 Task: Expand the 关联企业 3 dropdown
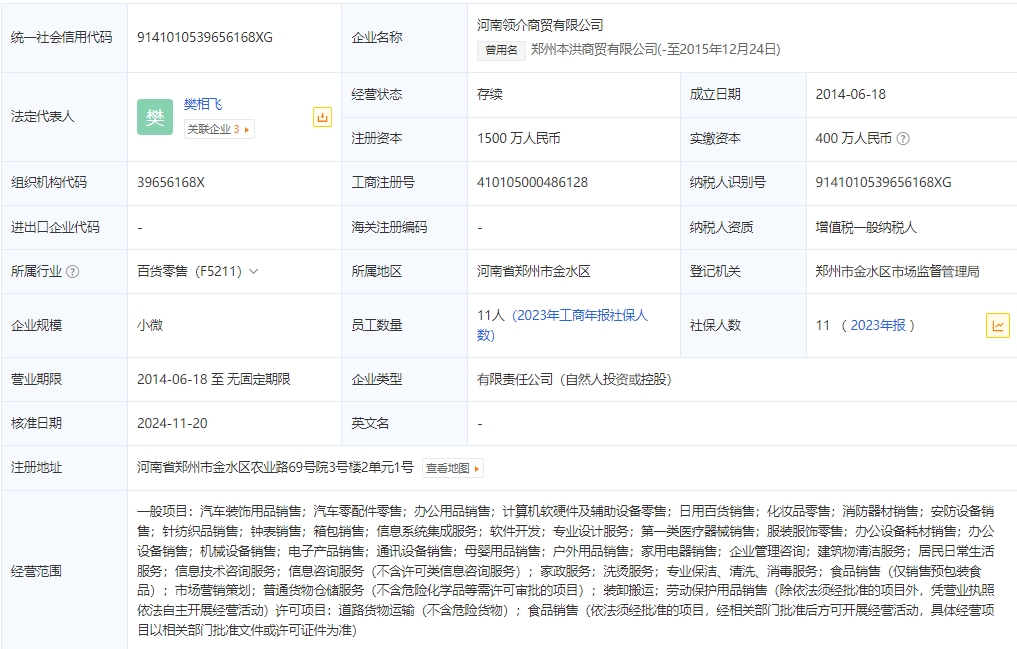(218, 129)
